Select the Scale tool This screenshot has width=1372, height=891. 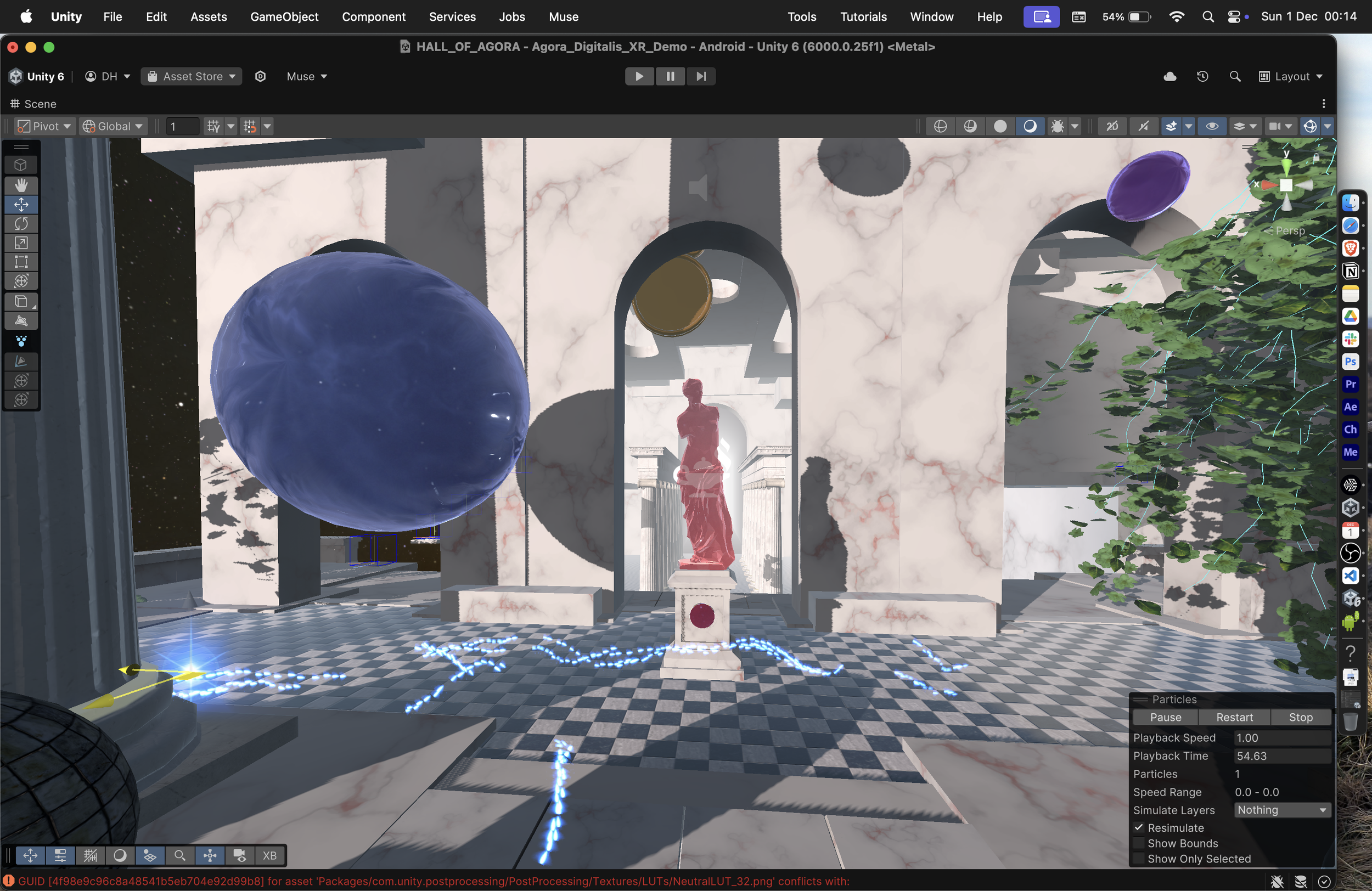pyautogui.click(x=21, y=243)
